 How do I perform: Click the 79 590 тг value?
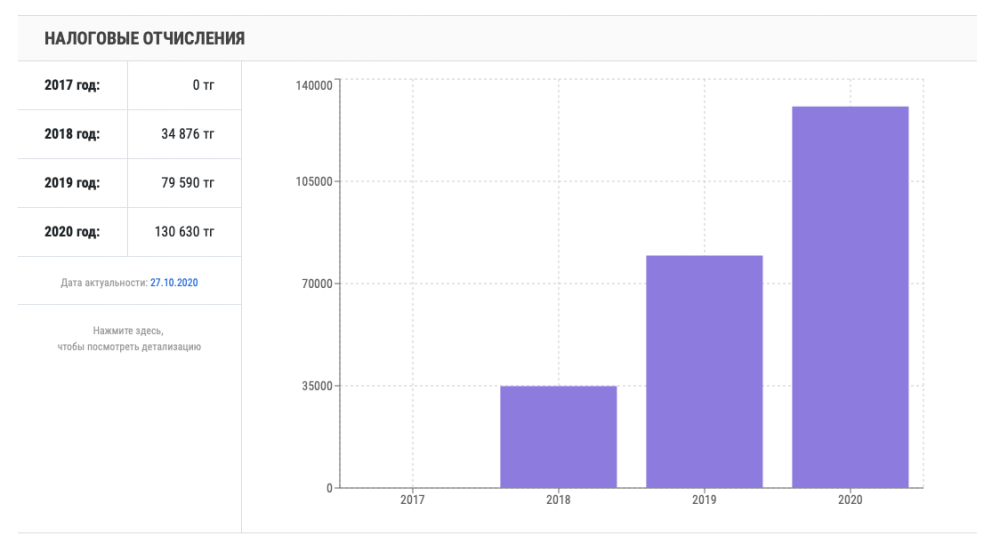pyautogui.click(x=188, y=183)
